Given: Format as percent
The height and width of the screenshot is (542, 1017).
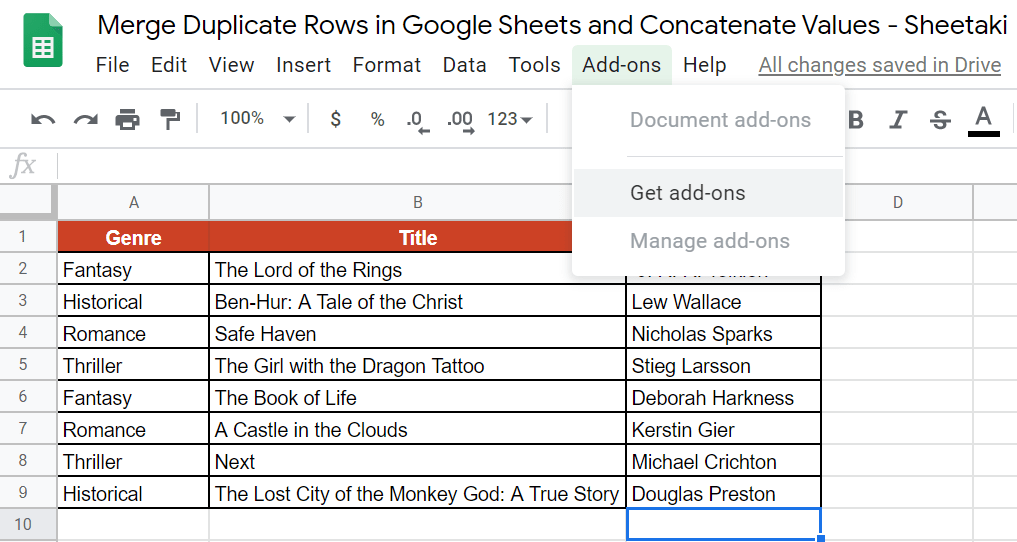Looking at the screenshot, I should click(377, 119).
